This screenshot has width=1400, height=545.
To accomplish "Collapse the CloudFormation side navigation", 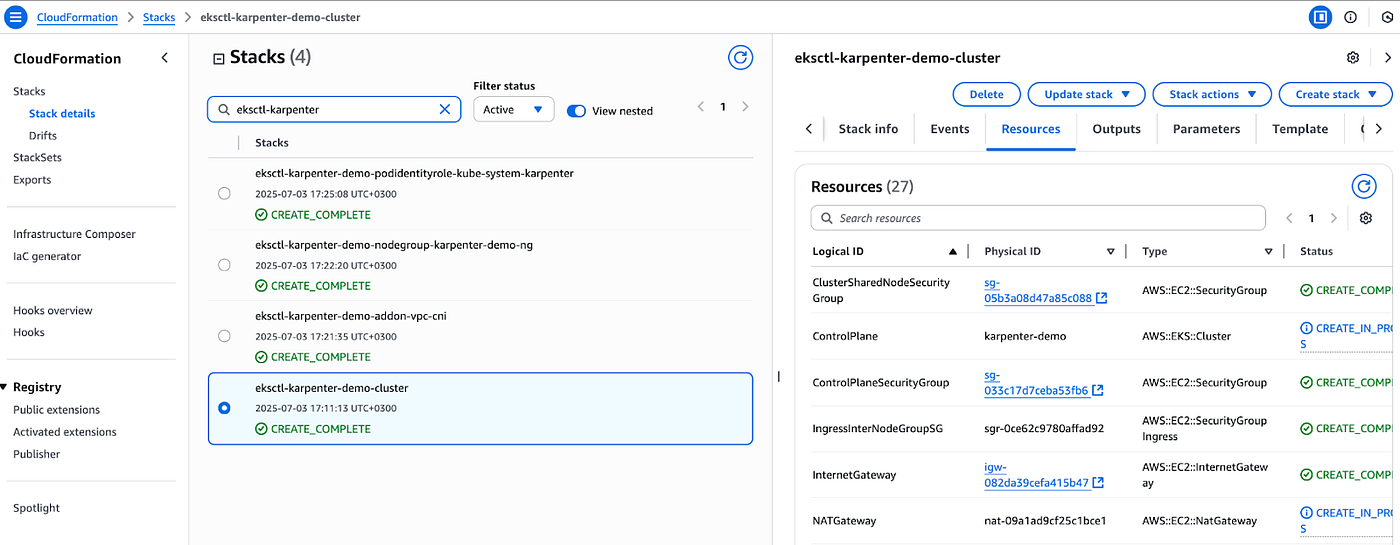I will [x=165, y=58].
